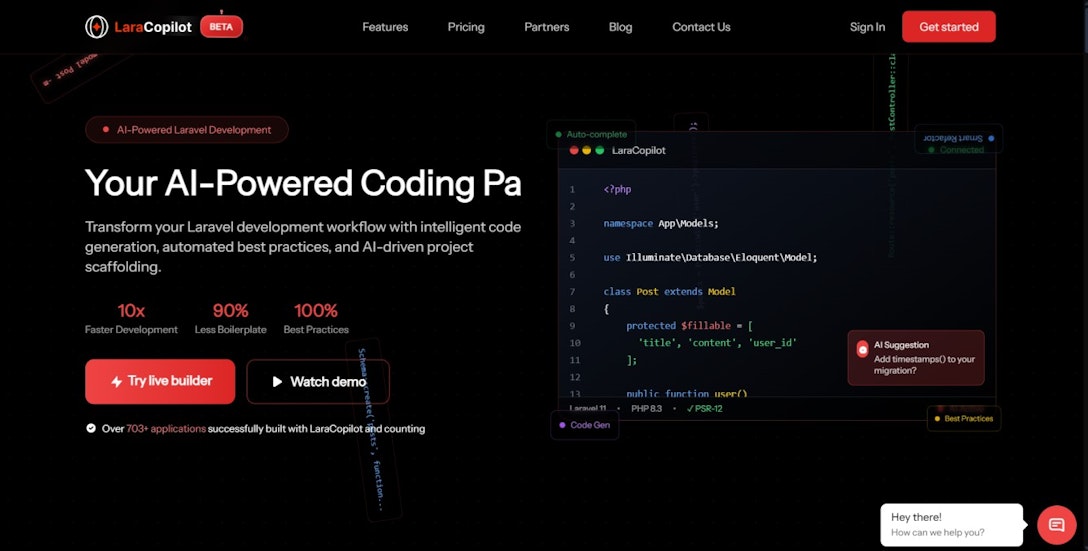Click the play icon on Watch demo
This screenshot has width=1088, height=551.
point(277,381)
